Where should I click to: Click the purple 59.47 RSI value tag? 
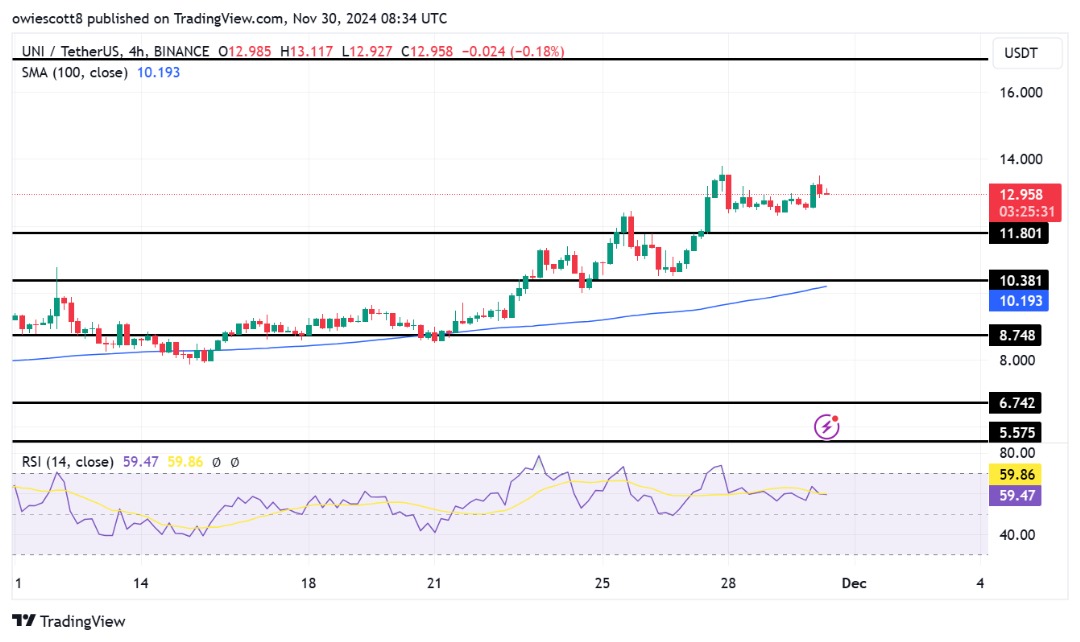1015,495
